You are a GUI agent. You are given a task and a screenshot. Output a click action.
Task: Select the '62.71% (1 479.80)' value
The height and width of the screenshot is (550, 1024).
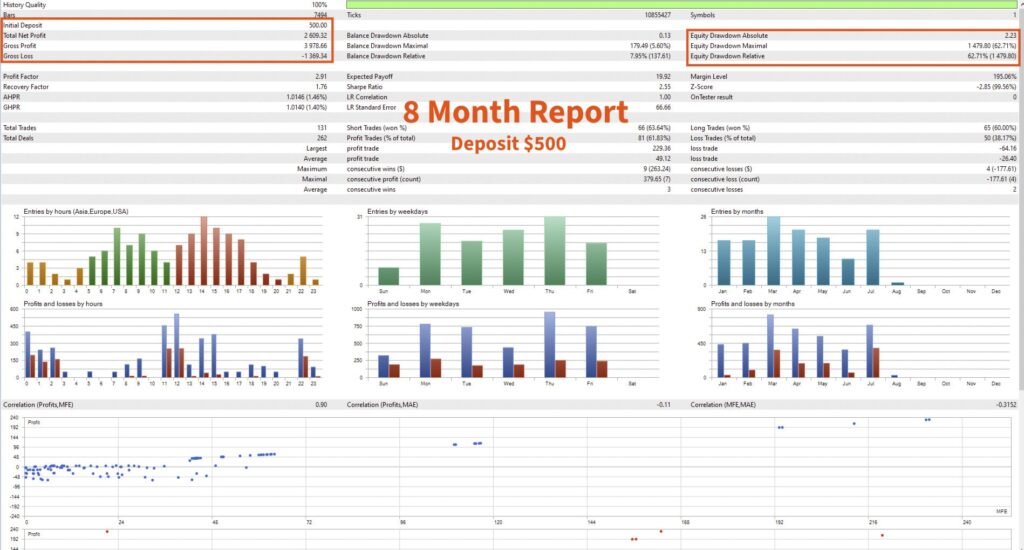(x=992, y=56)
